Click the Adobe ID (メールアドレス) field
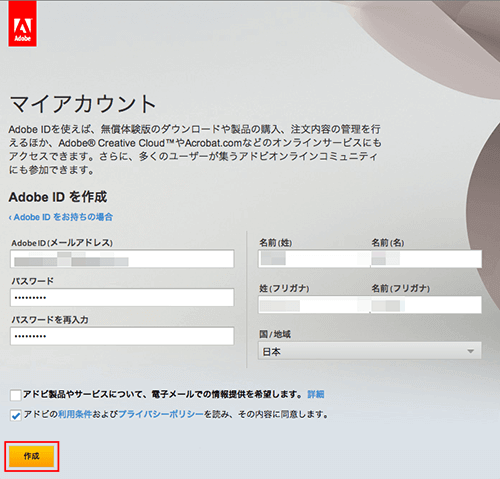The width and height of the screenshot is (500, 479). [x=122, y=259]
